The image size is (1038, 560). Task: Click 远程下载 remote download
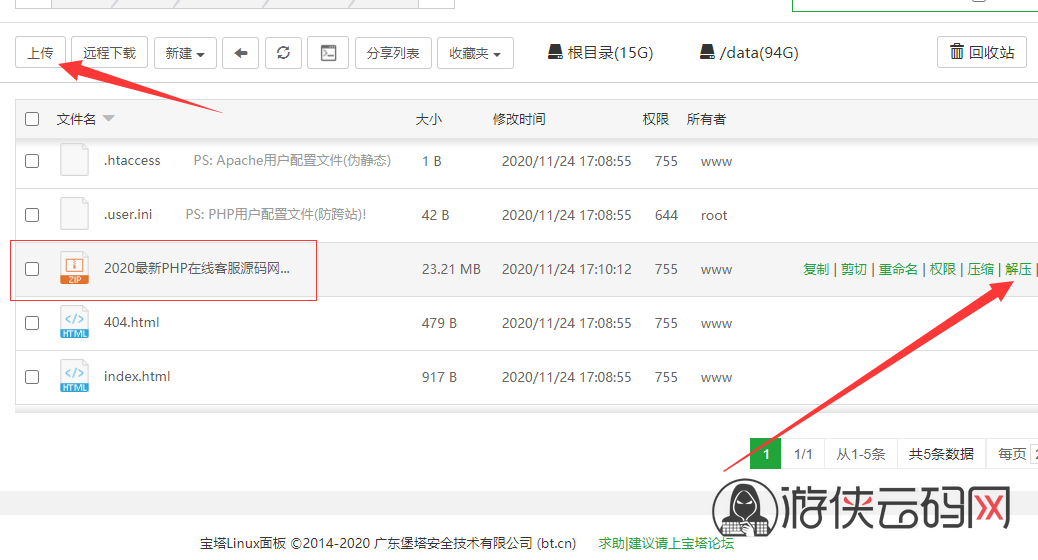coord(109,53)
